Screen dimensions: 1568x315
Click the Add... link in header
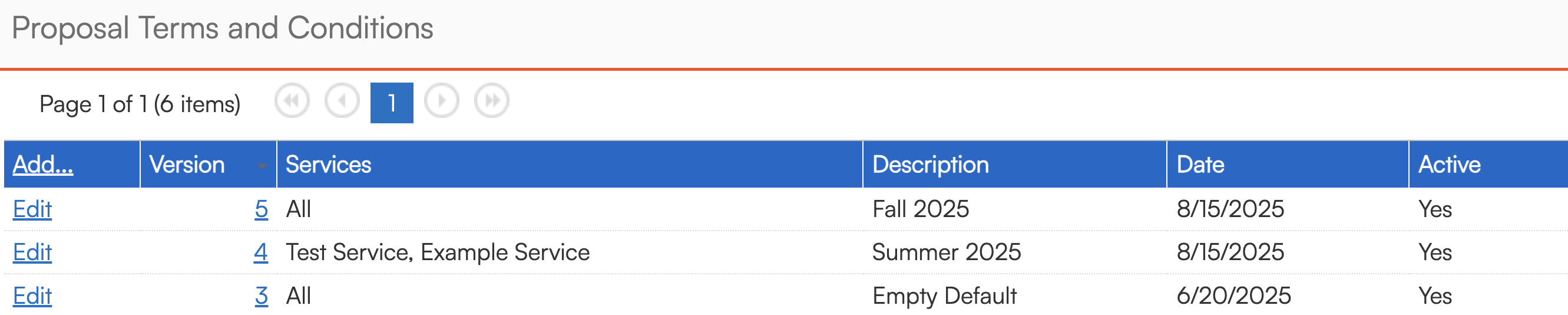pos(42,165)
